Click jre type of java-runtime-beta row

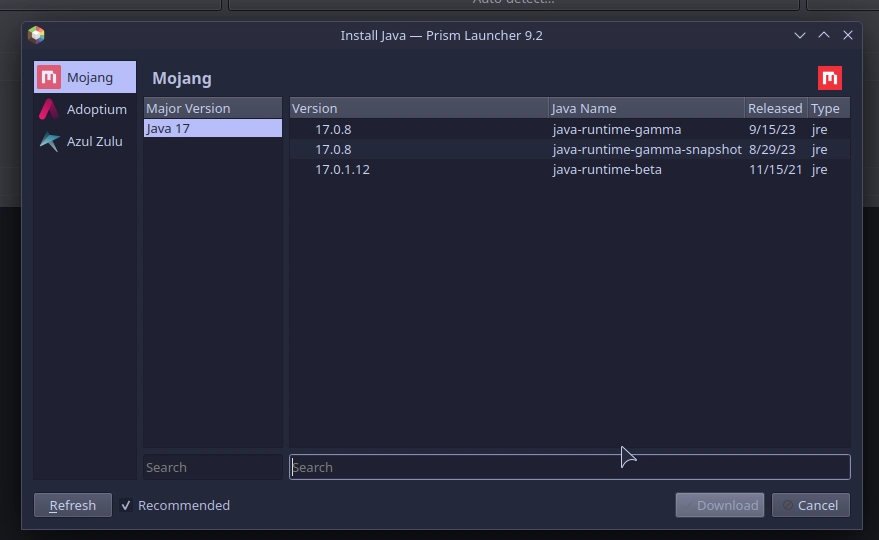(x=819, y=169)
